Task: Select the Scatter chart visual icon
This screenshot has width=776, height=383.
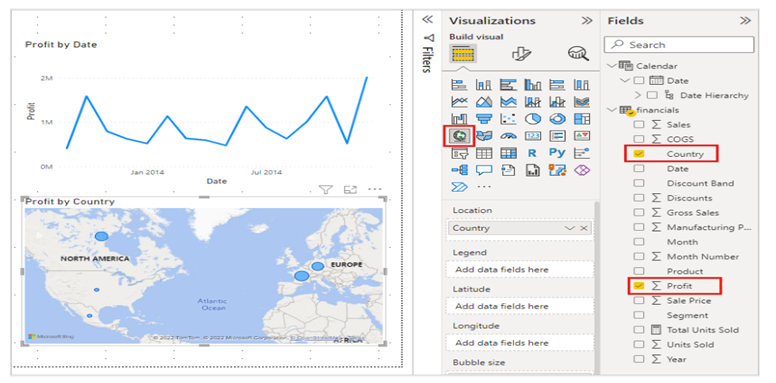Action: click(x=508, y=119)
